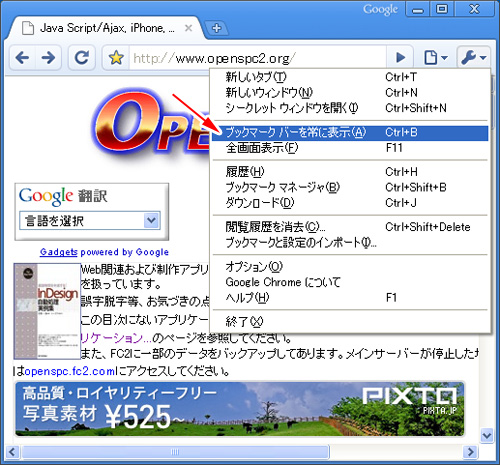Select ブックマーク バーを常に表示 menu item
500x465 pixels.
point(350,133)
